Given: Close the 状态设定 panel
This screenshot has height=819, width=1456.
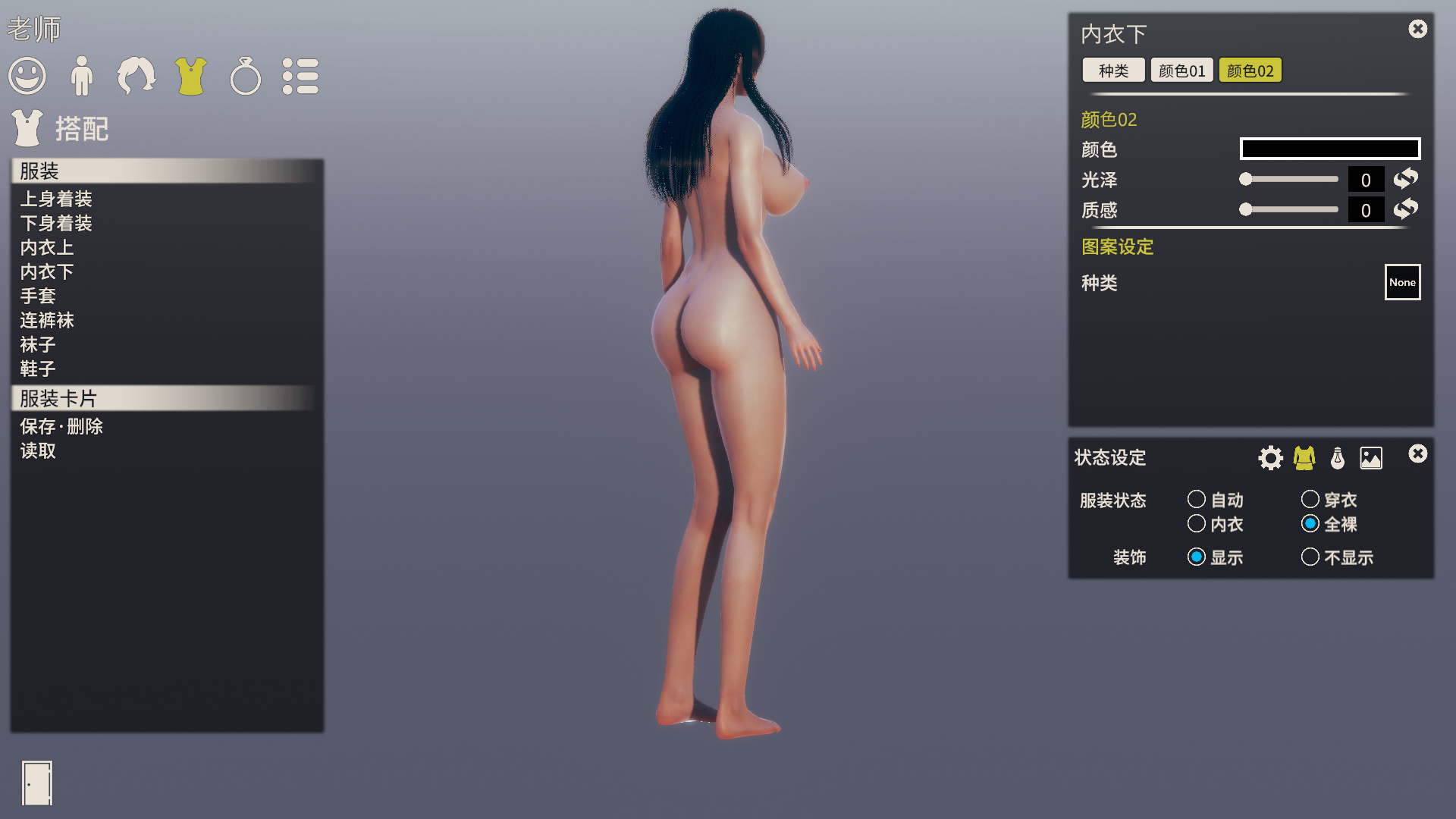Looking at the screenshot, I should coord(1418,453).
